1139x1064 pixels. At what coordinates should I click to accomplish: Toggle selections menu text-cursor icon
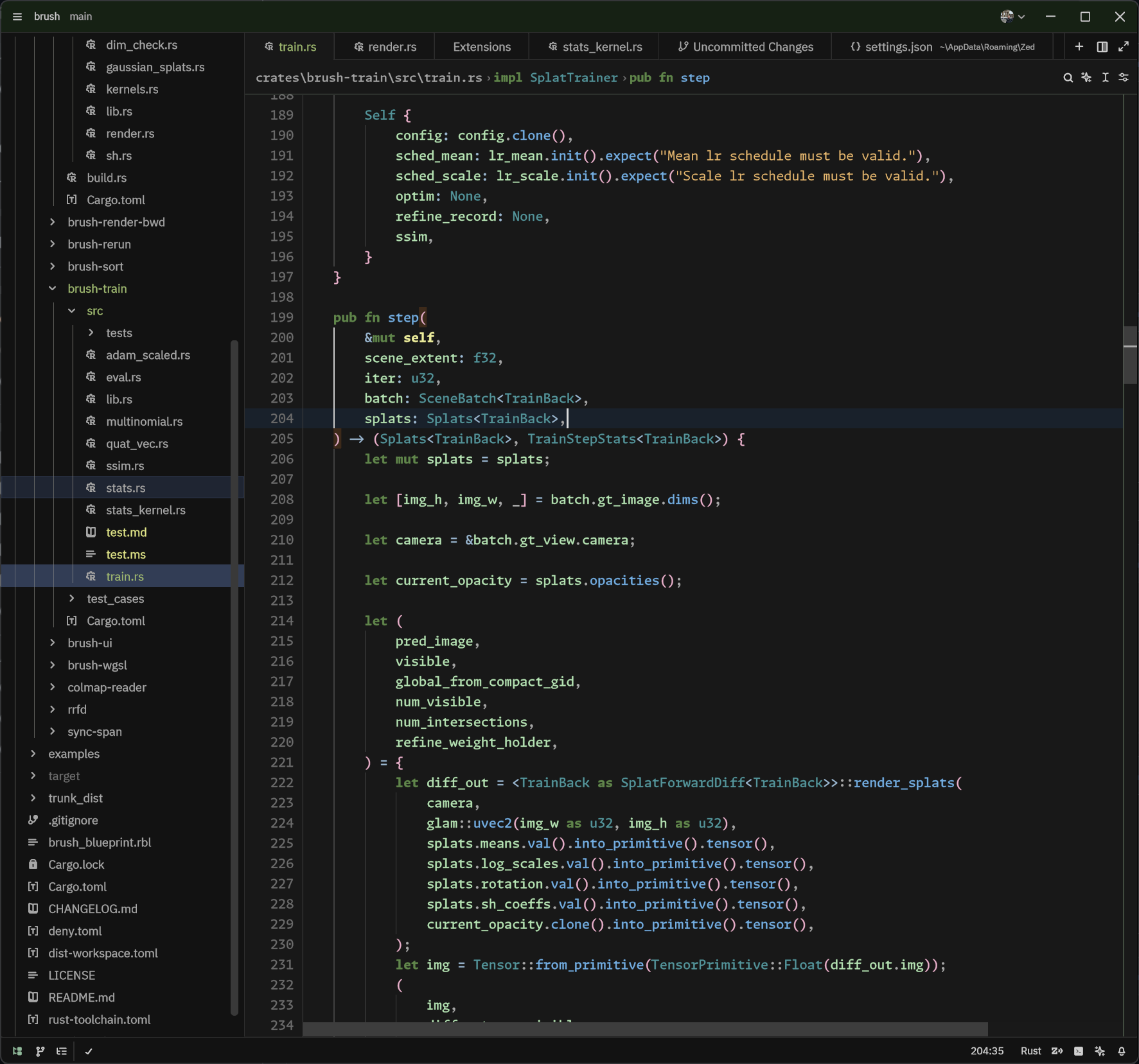pos(1105,78)
